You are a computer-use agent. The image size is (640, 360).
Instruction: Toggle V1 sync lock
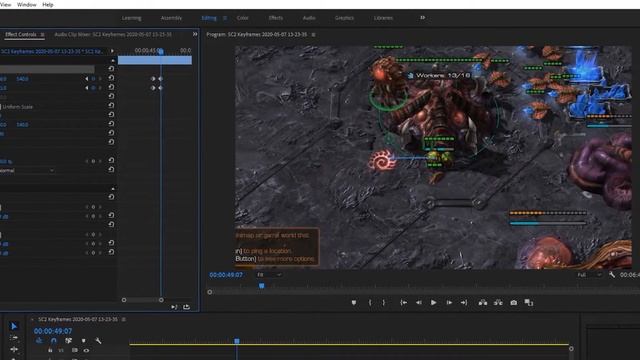pos(75,350)
